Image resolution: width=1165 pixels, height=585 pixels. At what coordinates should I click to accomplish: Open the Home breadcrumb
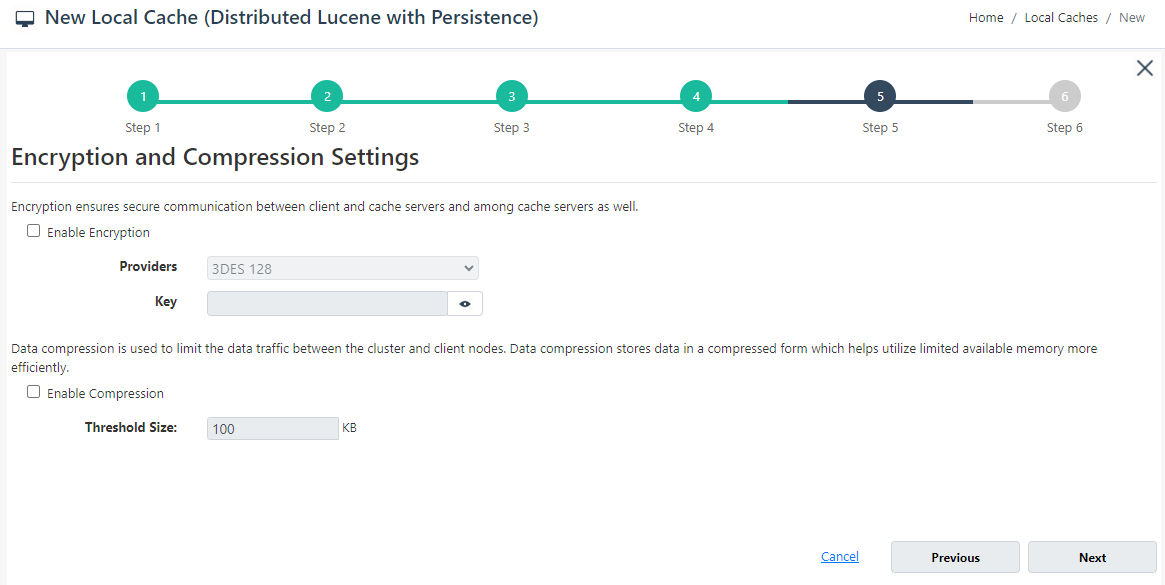tap(986, 18)
